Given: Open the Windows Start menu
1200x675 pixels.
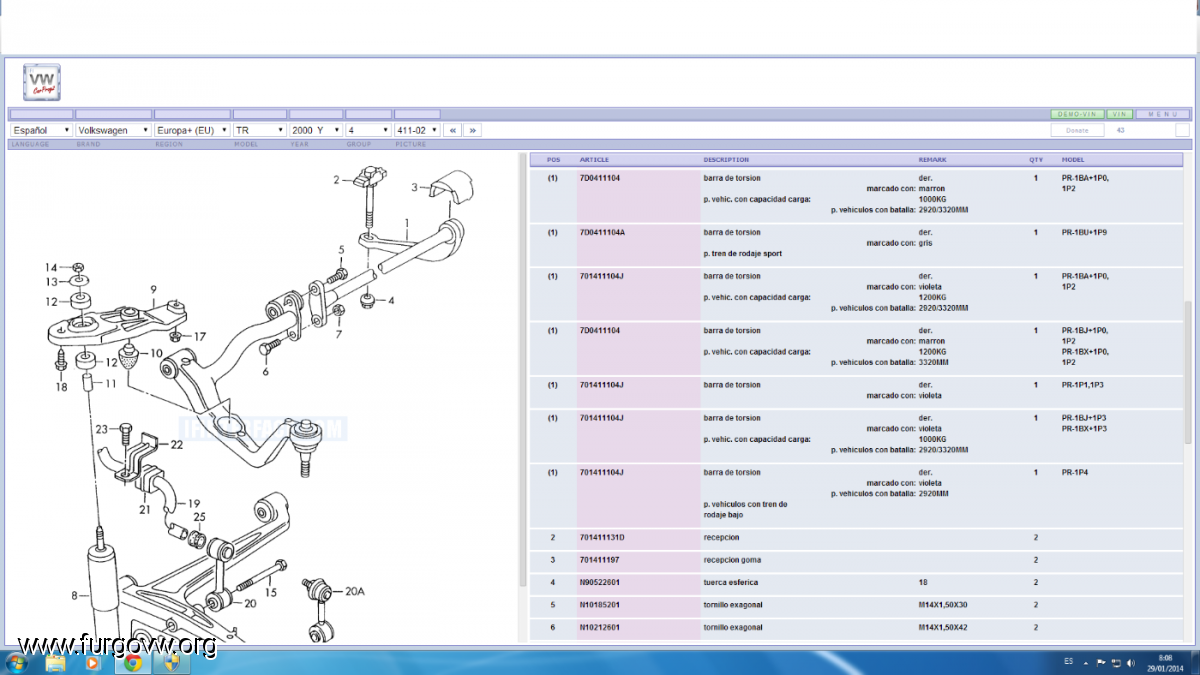Looking at the screenshot, I should tap(17, 662).
